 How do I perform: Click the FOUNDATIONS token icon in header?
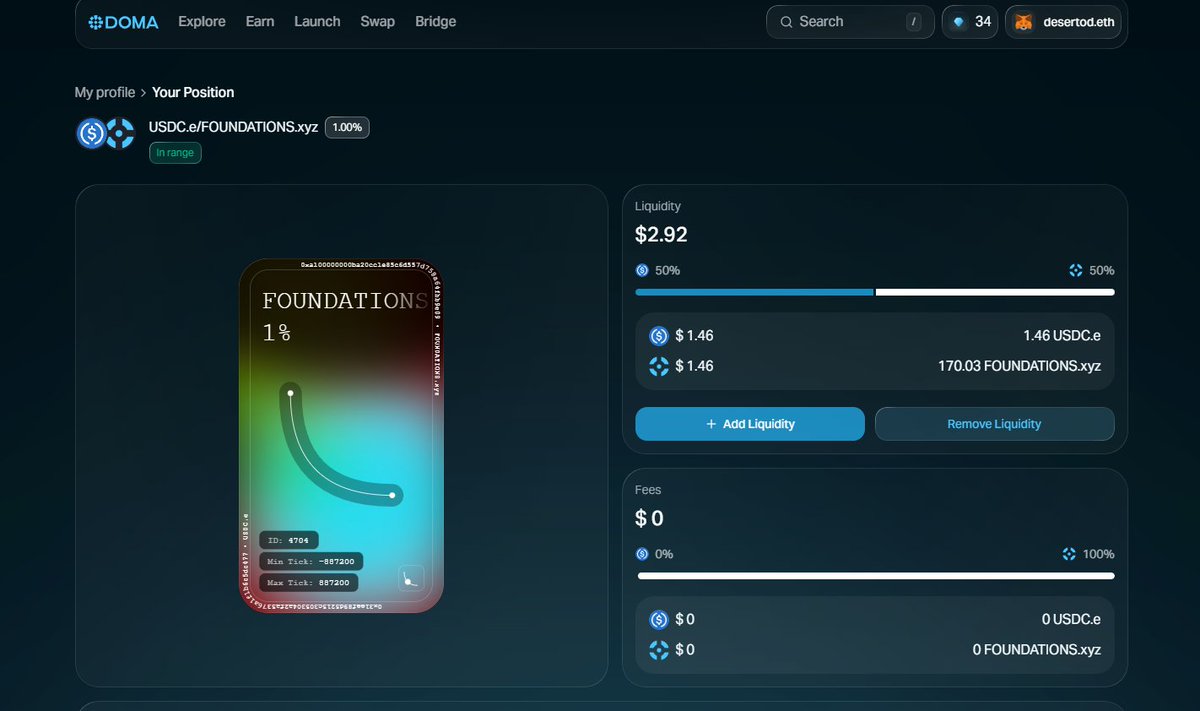tap(120, 133)
